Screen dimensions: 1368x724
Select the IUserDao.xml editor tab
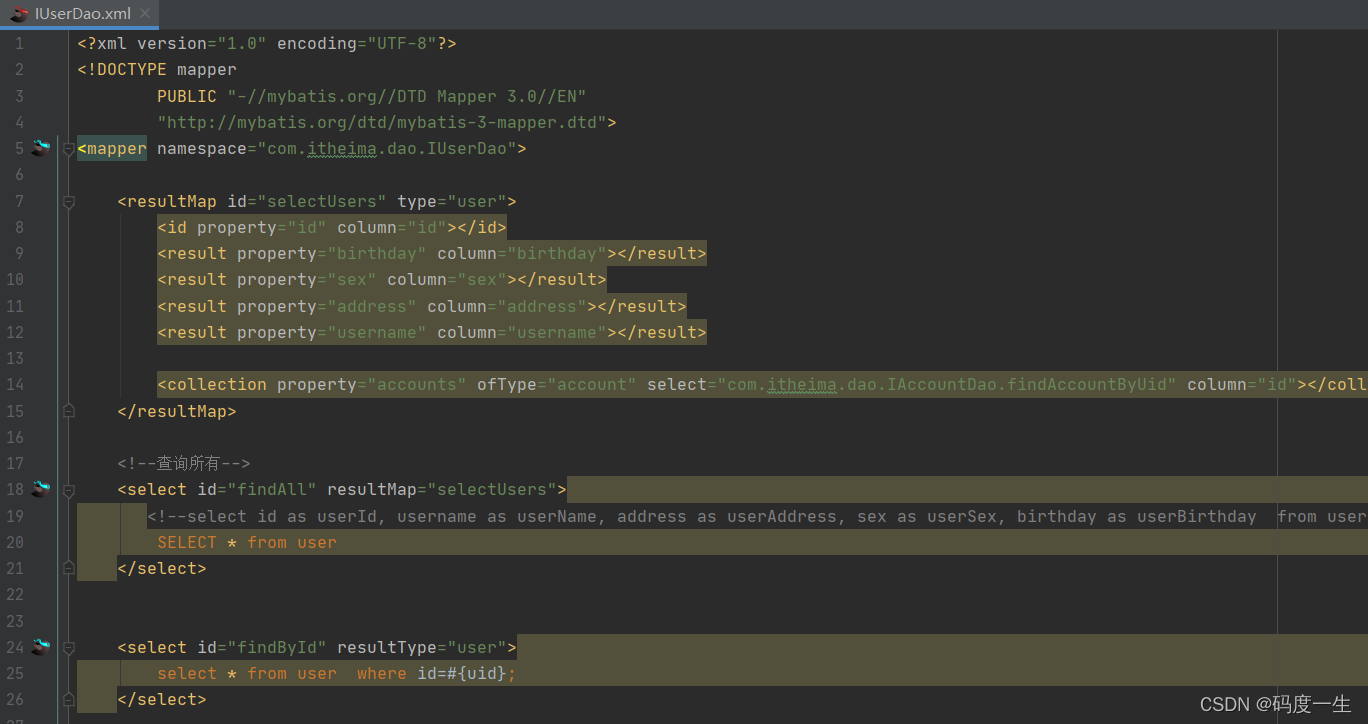(77, 14)
